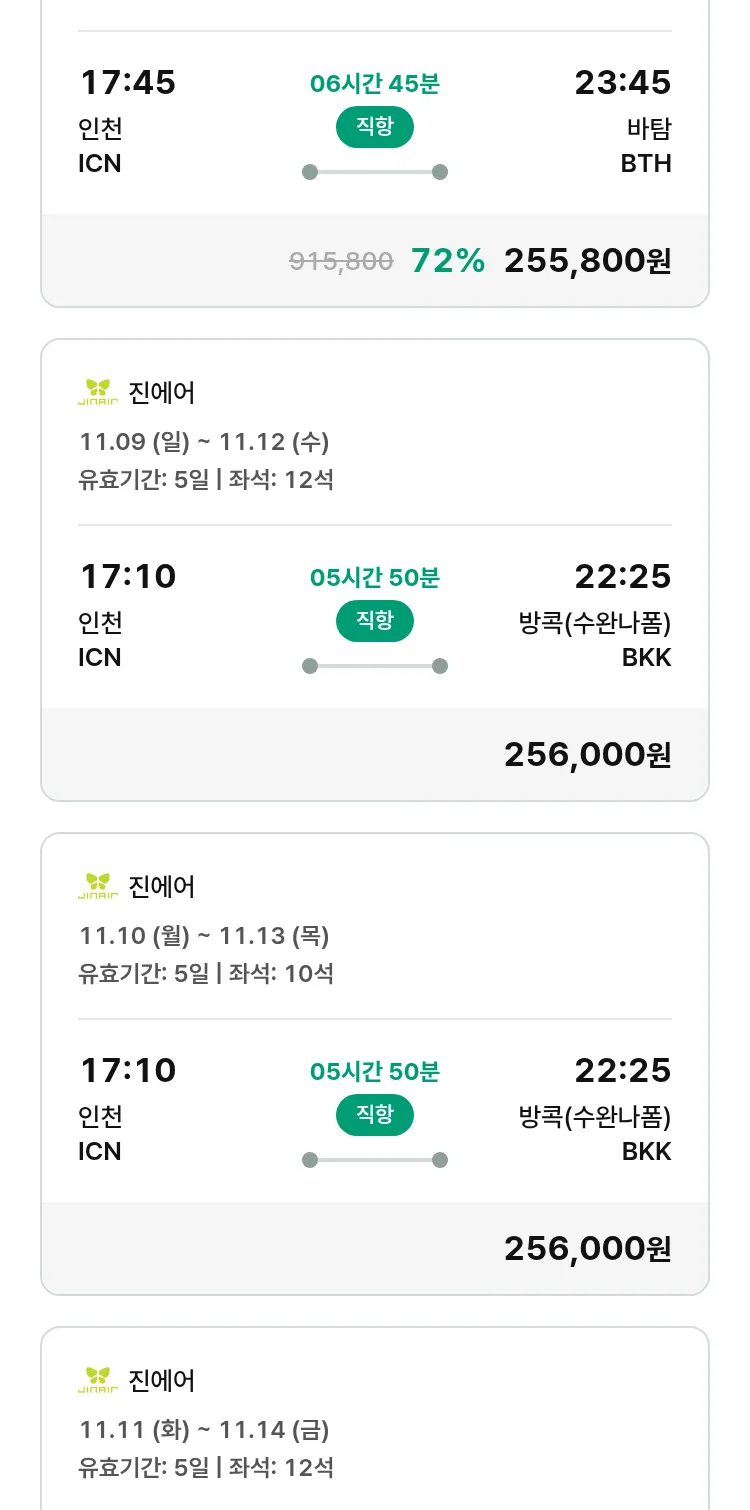Select the 256,000원 fare for the 11.09 departure
Viewport: 750px width, 1510px height.
[587, 755]
